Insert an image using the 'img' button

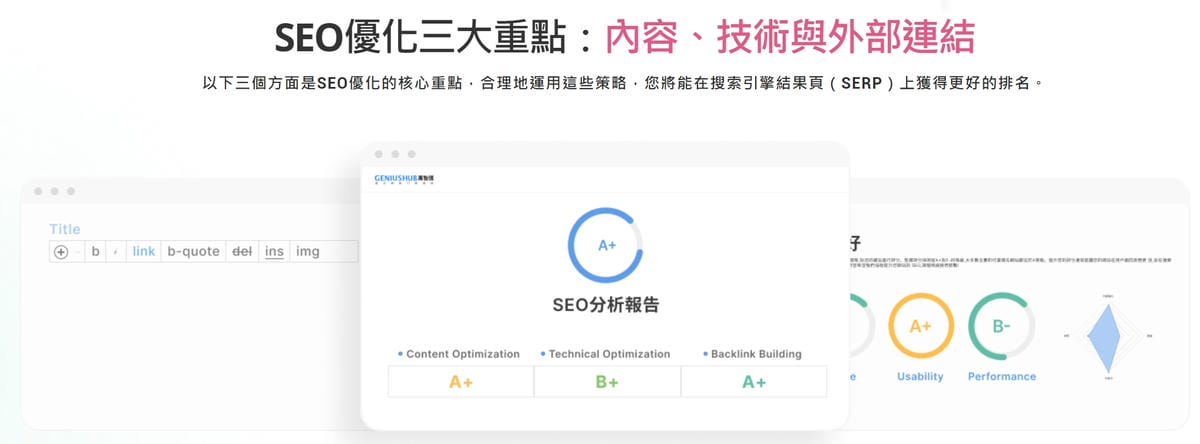(308, 252)
